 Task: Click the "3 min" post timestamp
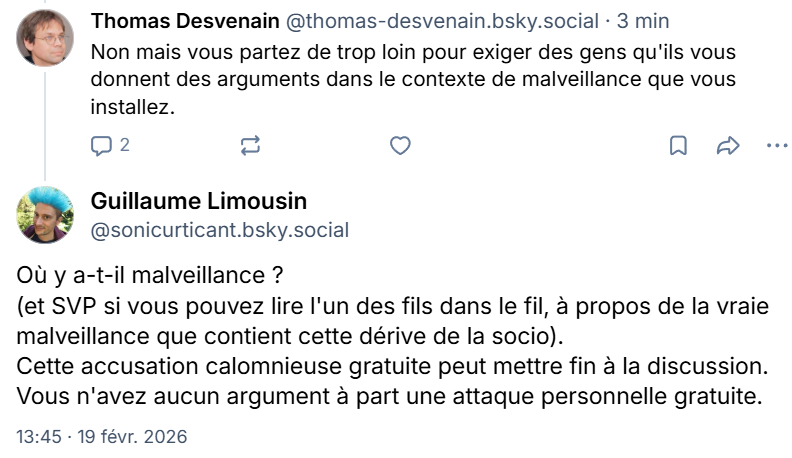[x=642, y=21]
